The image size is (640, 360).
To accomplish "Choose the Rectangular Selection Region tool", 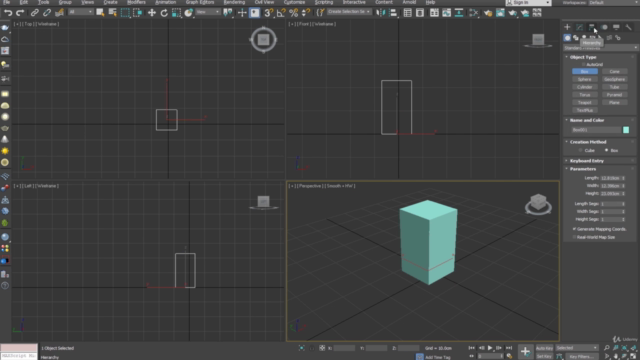I will click(x=125, y=13).
